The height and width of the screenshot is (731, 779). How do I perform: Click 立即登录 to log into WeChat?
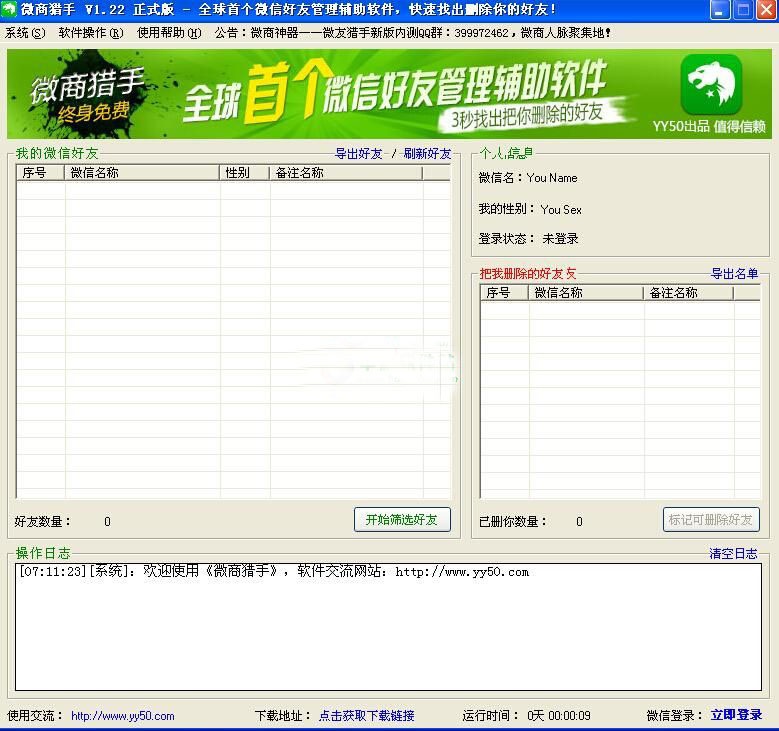[736, 715]
